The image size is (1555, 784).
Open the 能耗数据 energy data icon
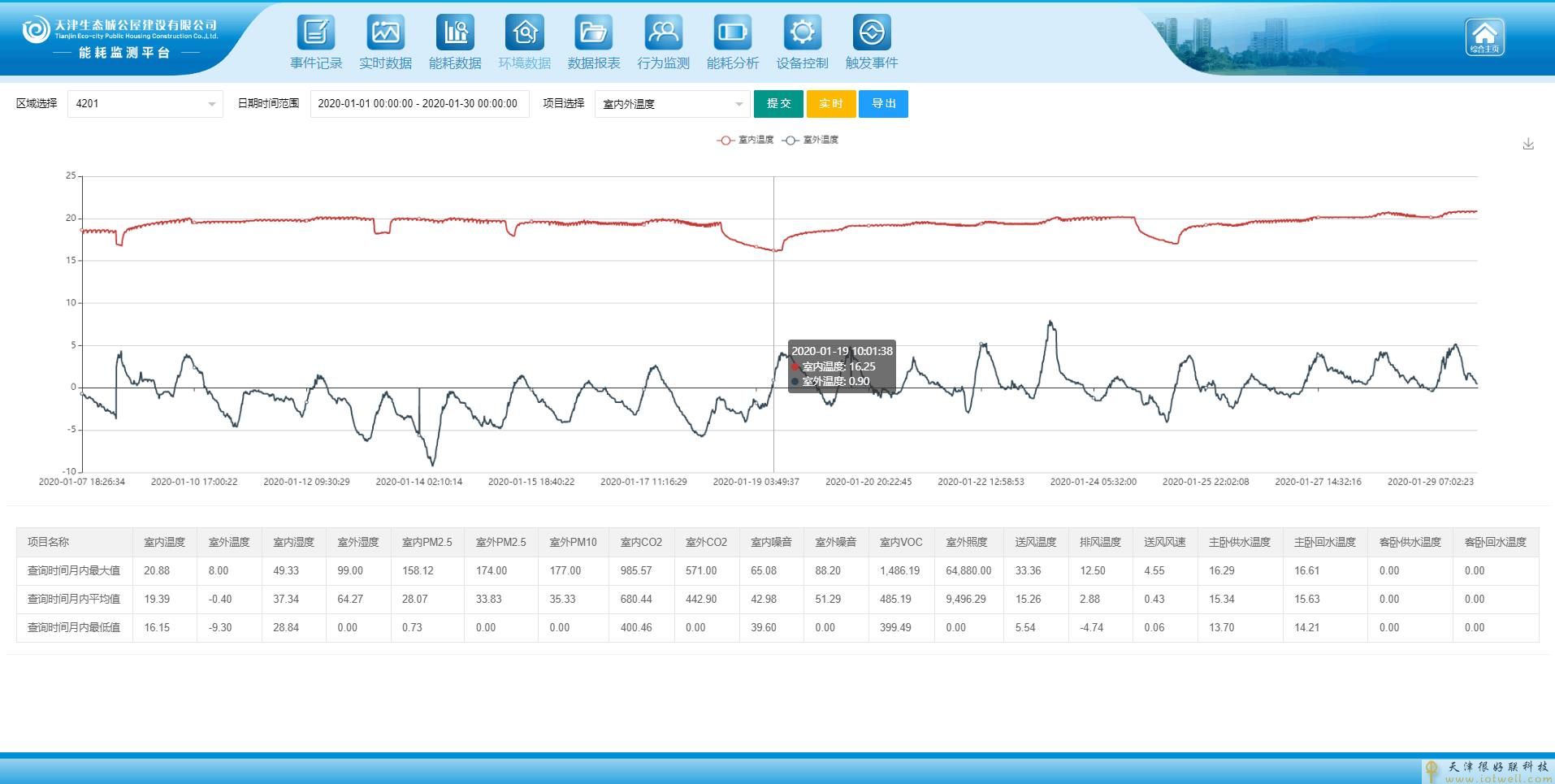455,33
